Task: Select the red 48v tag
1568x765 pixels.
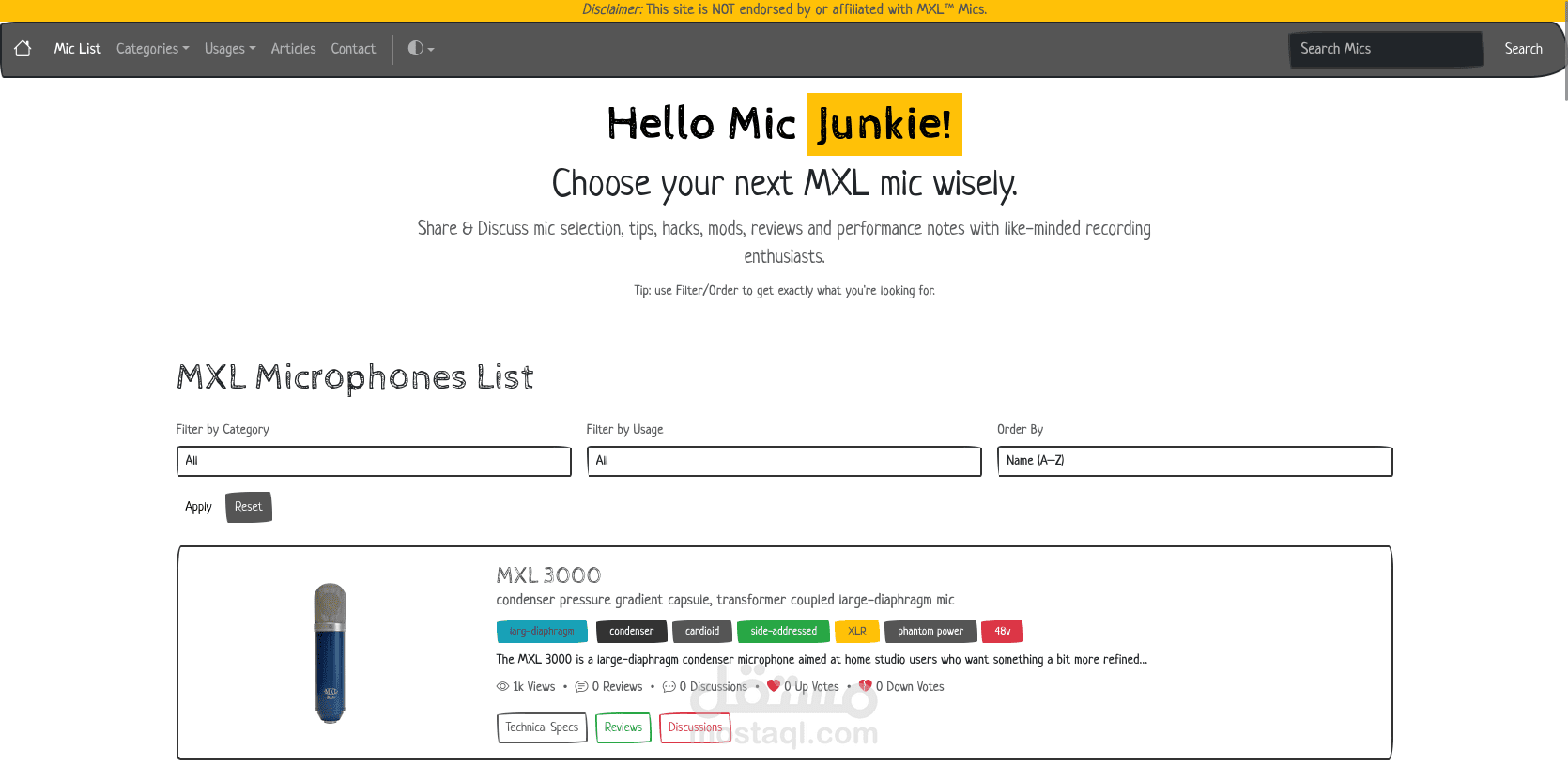Action: [1003, 632]
